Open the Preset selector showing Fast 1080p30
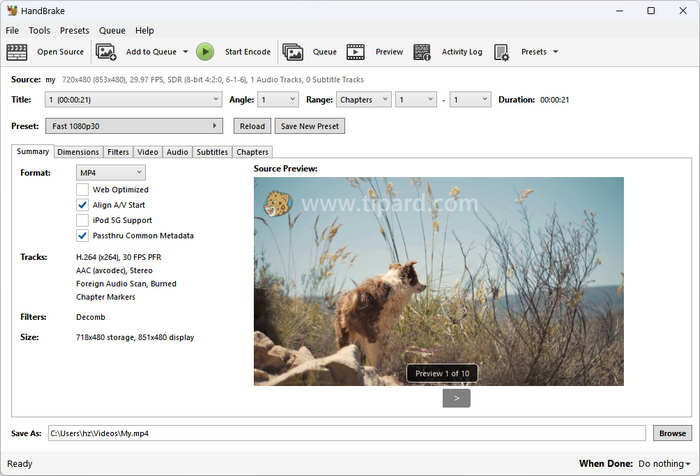700x476 pixels. click(134, 126)
